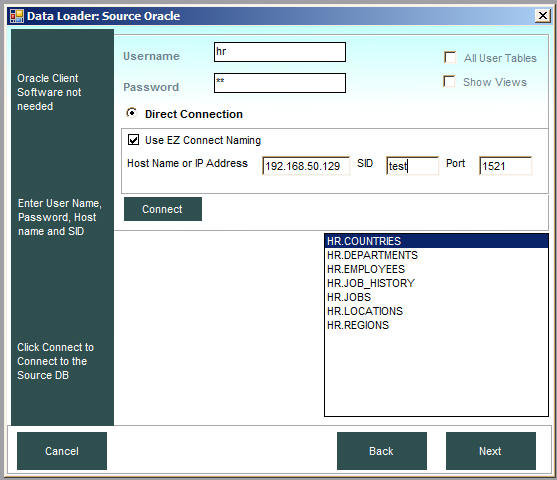Select HR.REGIONS table in list

(436, 325)
